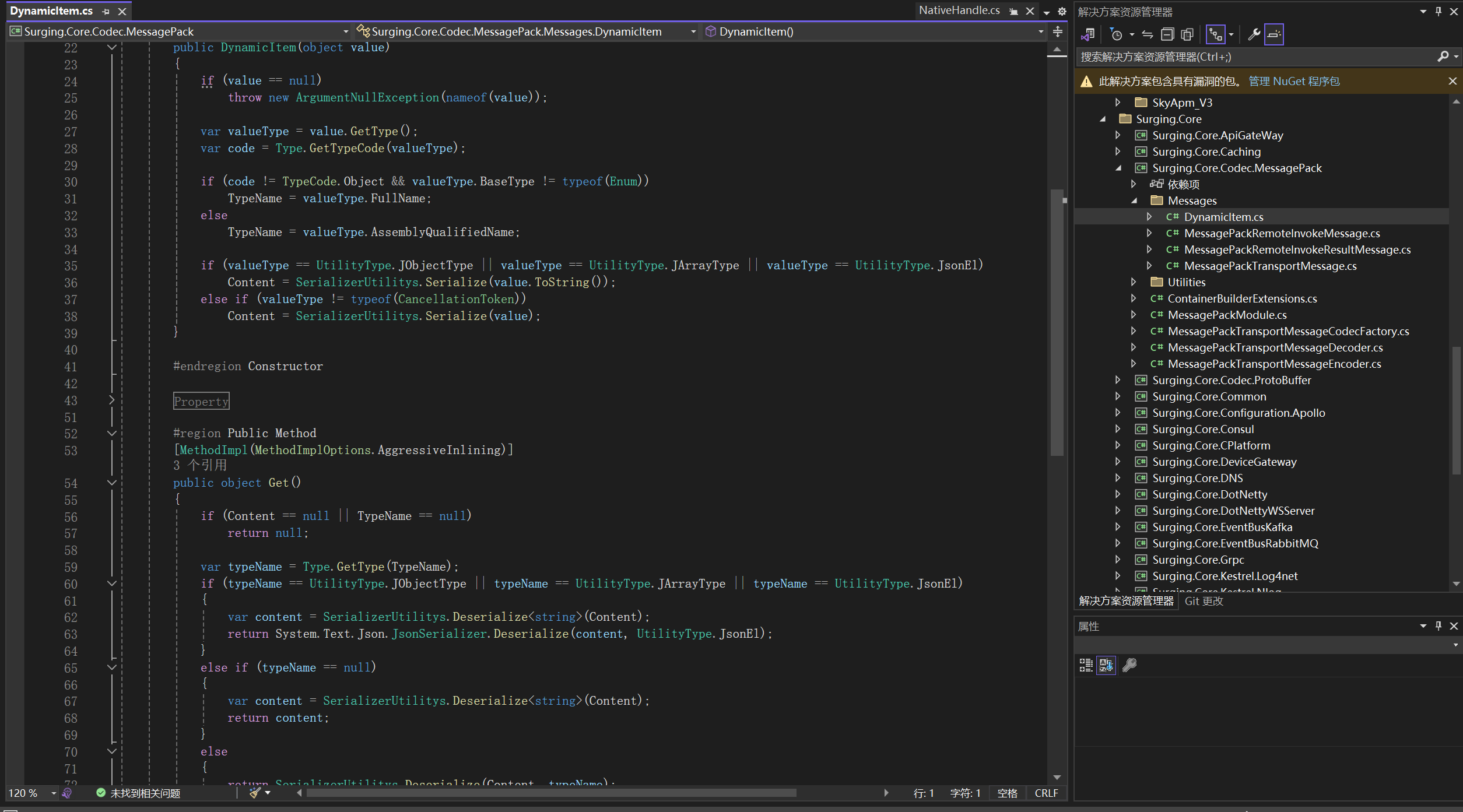Screen dimensions: 1463x812
Task: Click the Solution Explorer search box
Action: click(1254, 57)
